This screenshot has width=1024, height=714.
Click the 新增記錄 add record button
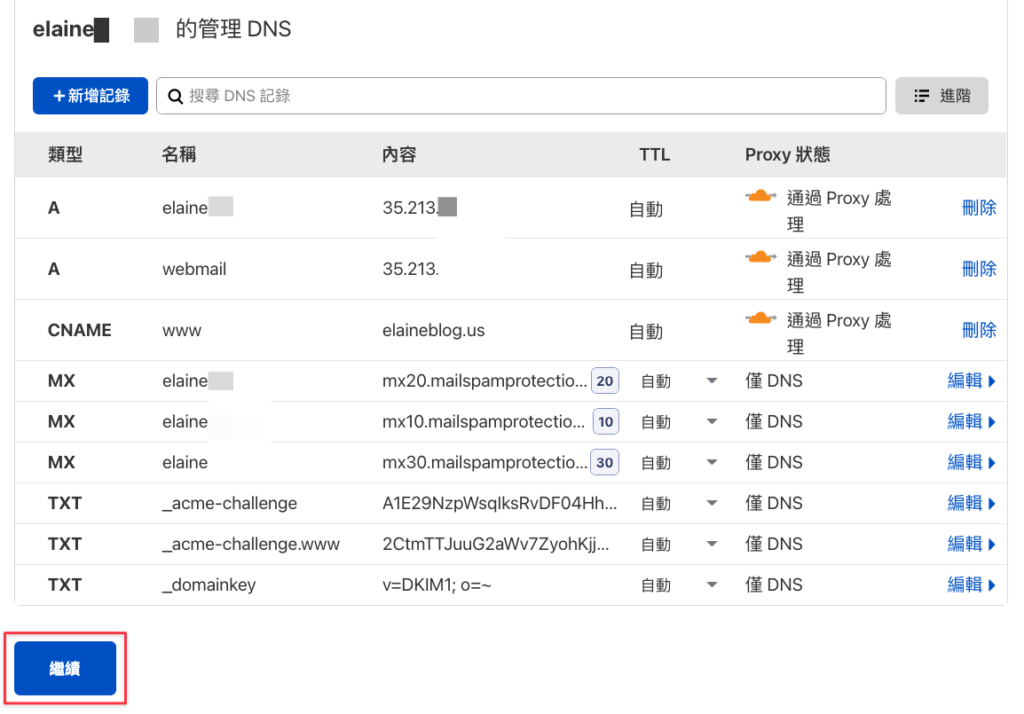tap(90, 96)
